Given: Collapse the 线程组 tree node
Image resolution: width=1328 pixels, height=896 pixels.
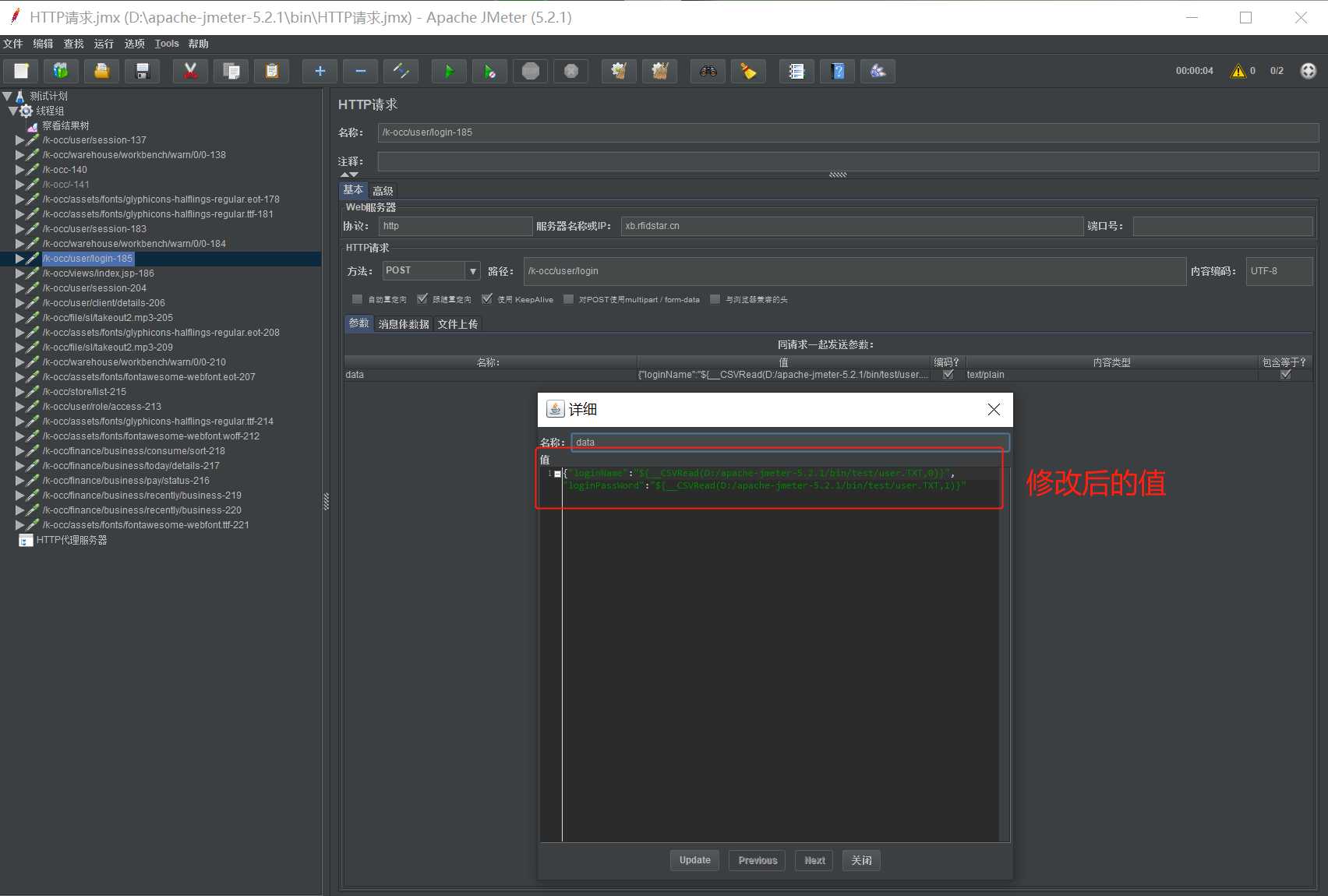Looking at the screenshot, I should pos(12,111).
